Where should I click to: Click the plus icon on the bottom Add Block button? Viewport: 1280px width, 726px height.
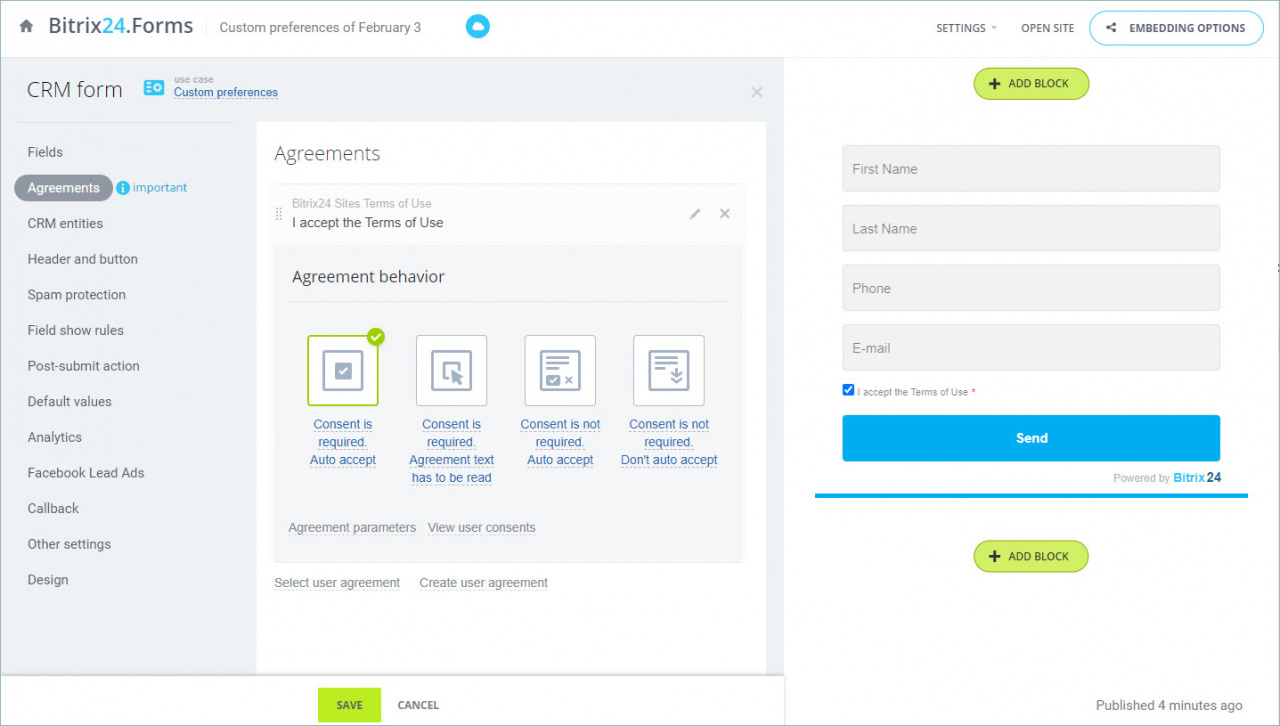coord(994,557)
